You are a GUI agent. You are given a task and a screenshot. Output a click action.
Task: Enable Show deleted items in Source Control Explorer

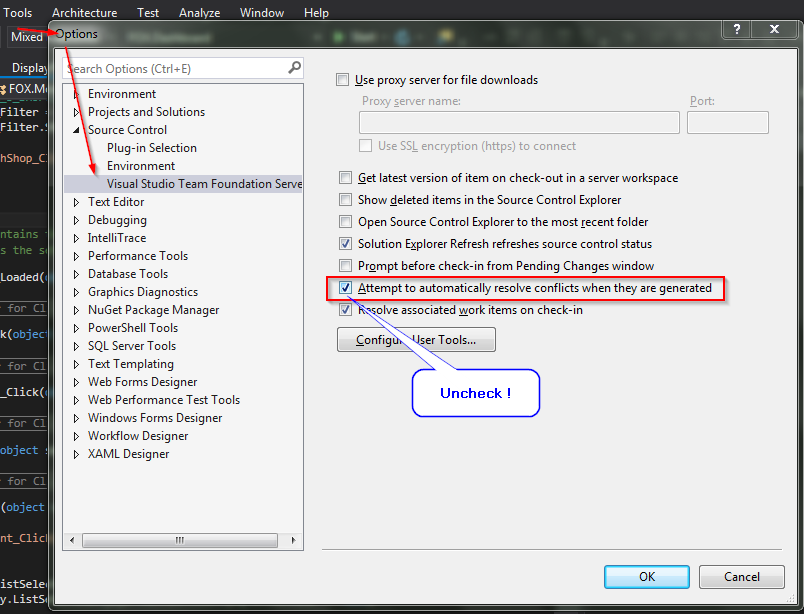pyautogui.click(x=346, y=200)
